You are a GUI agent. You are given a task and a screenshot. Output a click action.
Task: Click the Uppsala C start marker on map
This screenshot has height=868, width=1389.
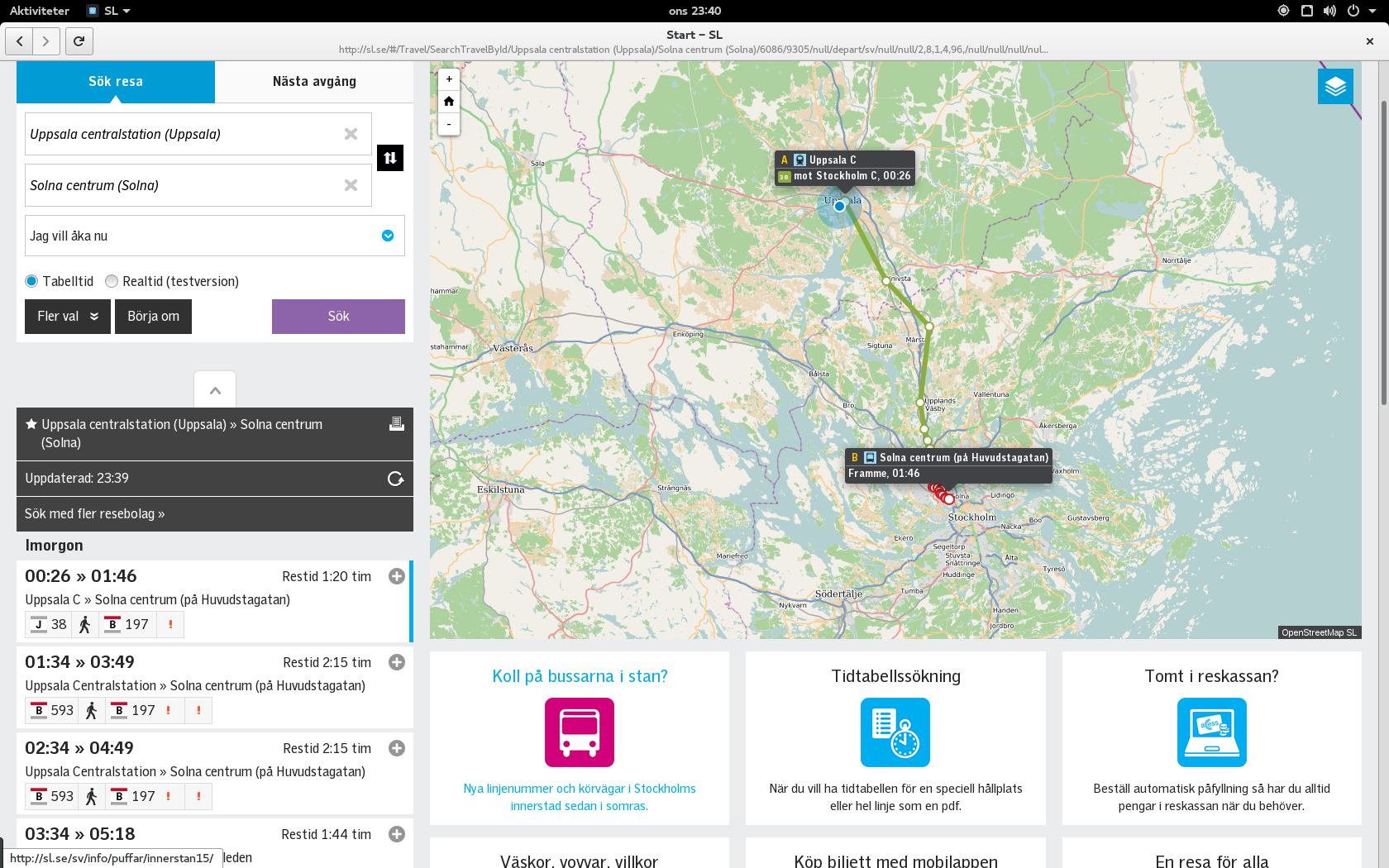pyautogui.click(x=839, y=206)
